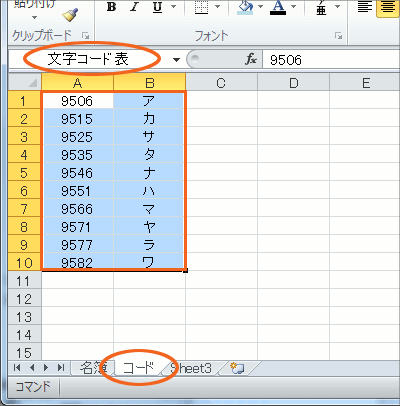Click cell containing ア

coord(149,100)
